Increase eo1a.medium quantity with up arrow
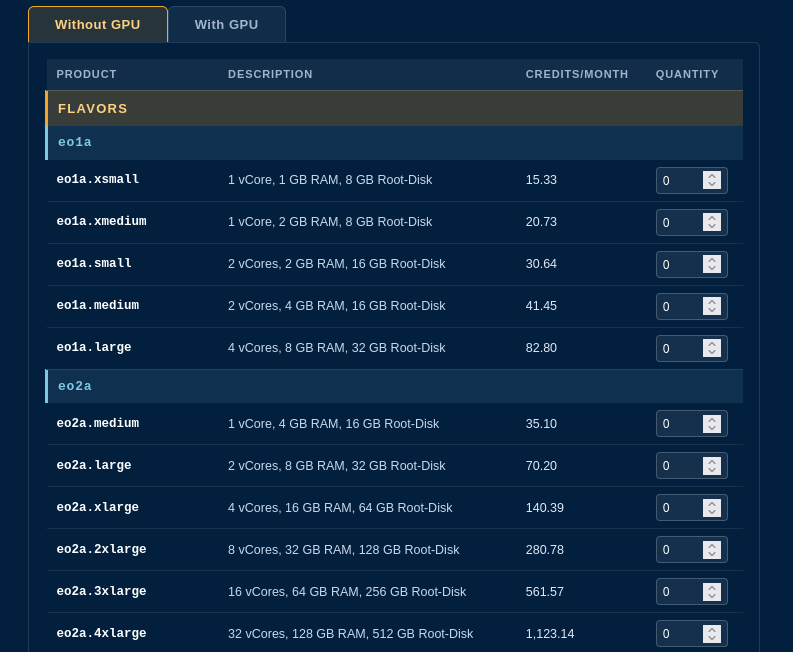 pyautogui.click(x=712, y=302)
